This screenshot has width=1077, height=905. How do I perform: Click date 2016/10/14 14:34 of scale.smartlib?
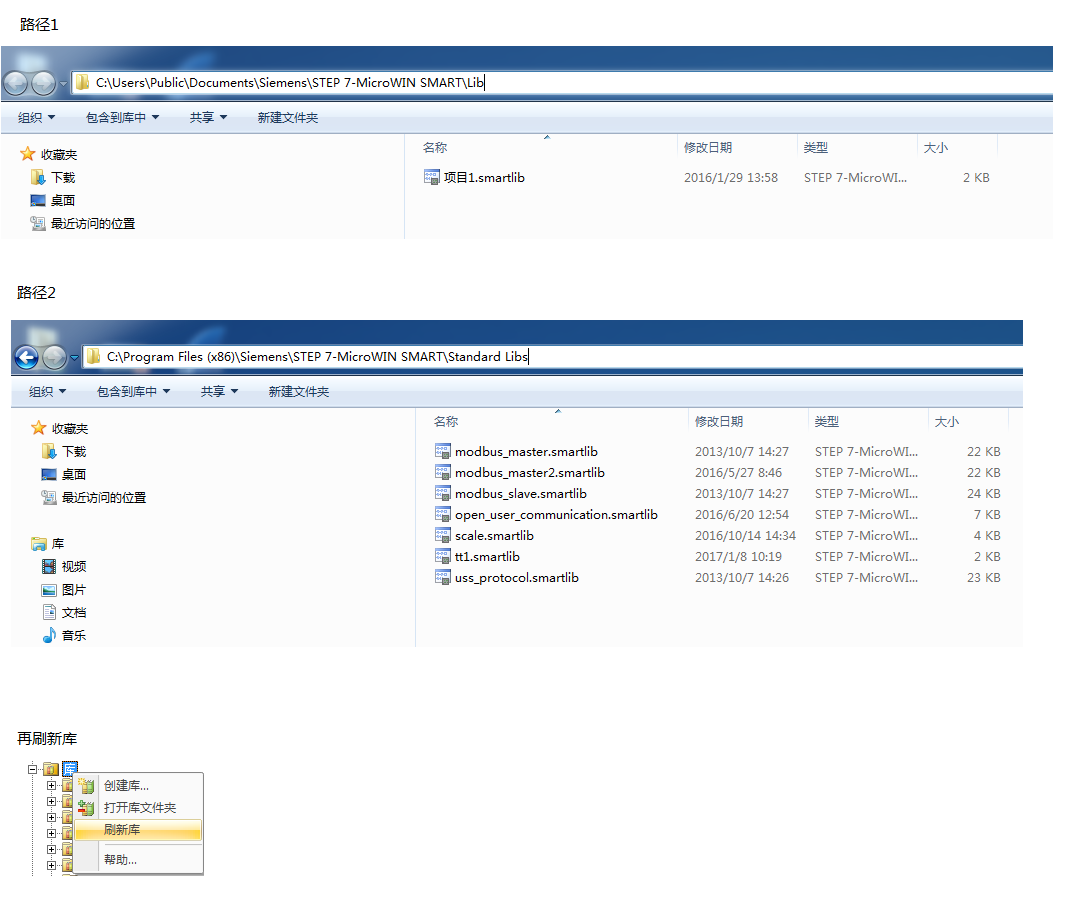pos(745,535)
